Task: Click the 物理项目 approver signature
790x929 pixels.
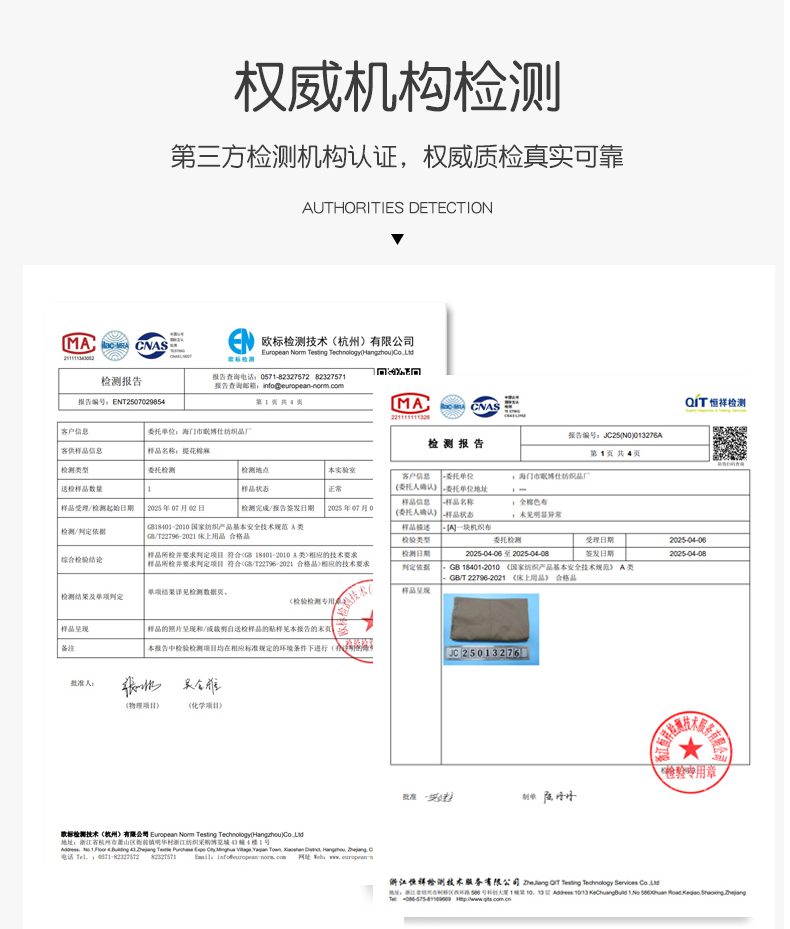Action: [141, 686]
